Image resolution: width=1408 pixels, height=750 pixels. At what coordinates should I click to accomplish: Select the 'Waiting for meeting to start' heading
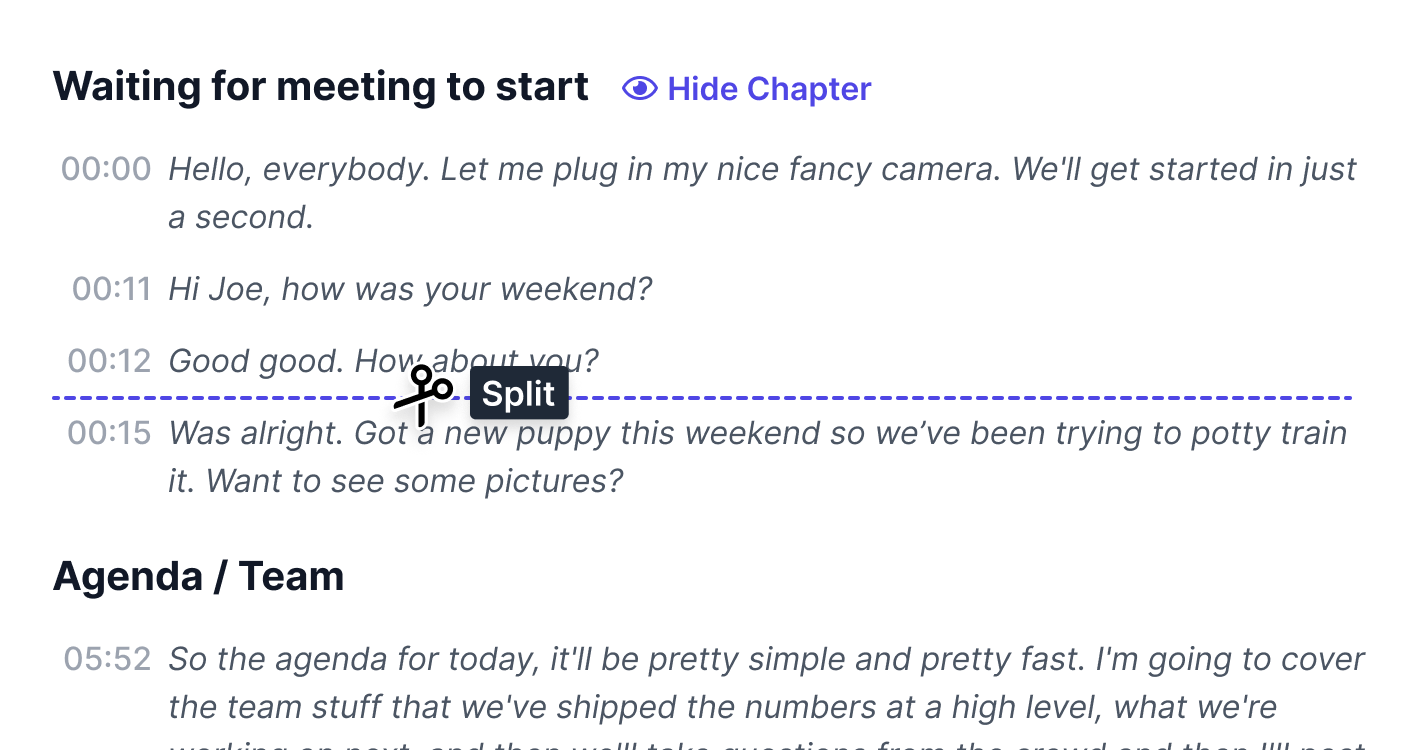coord(321,86)
